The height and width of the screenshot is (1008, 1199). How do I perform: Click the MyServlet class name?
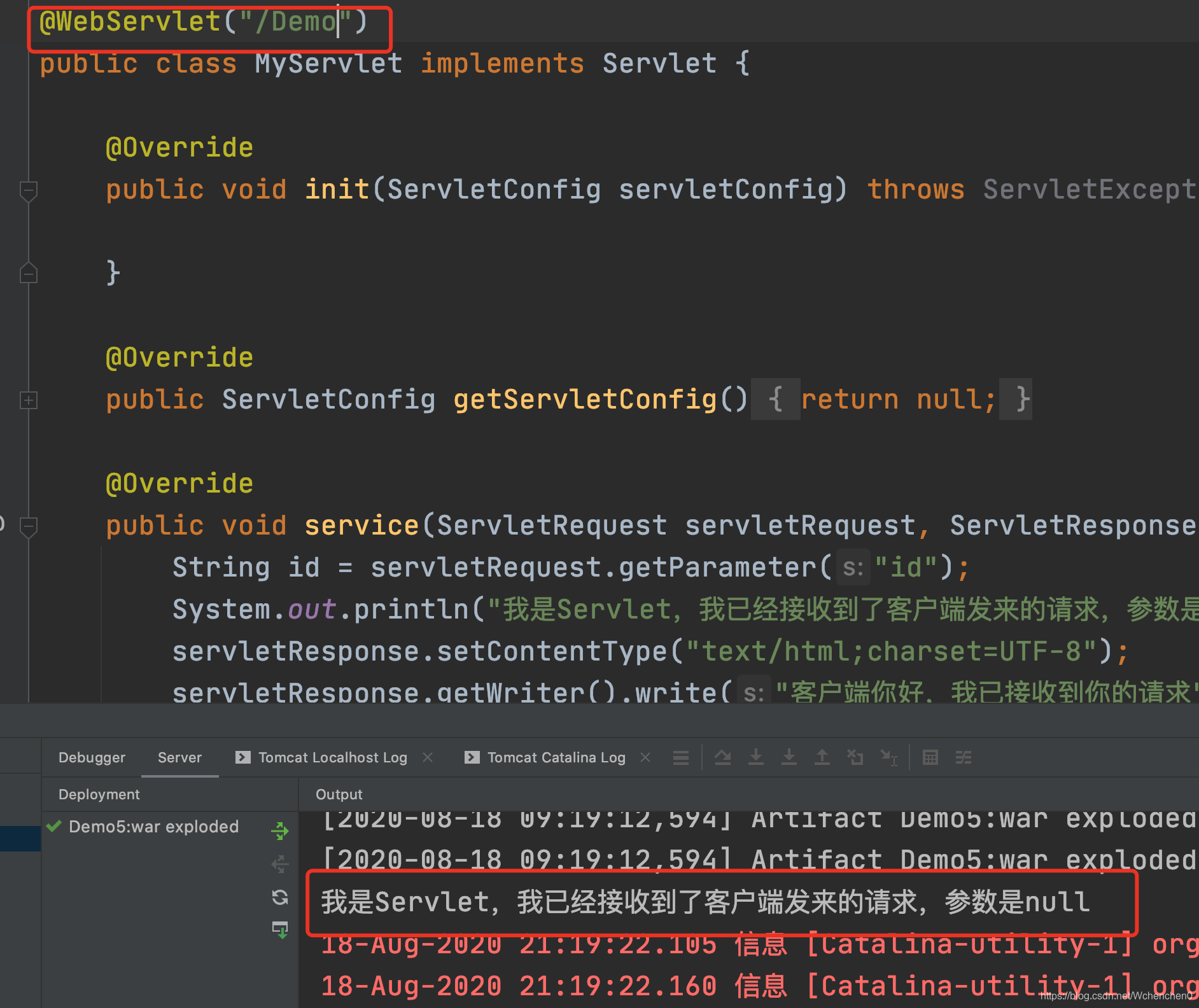[x=329, y=64]
